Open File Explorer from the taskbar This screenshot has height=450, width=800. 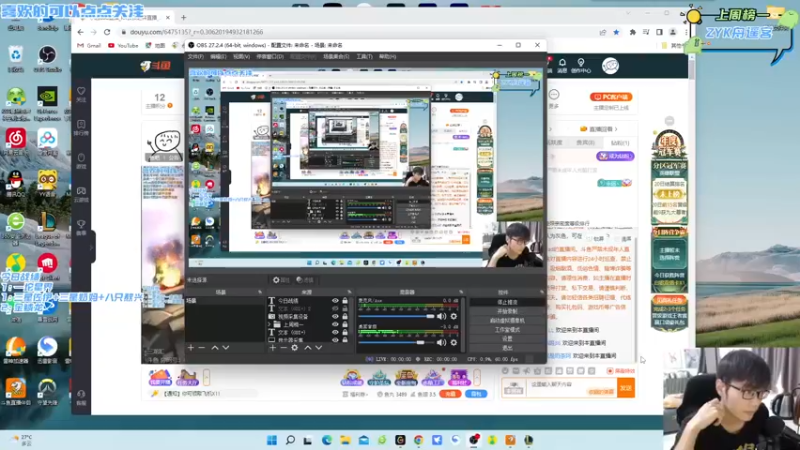[345, 440]
